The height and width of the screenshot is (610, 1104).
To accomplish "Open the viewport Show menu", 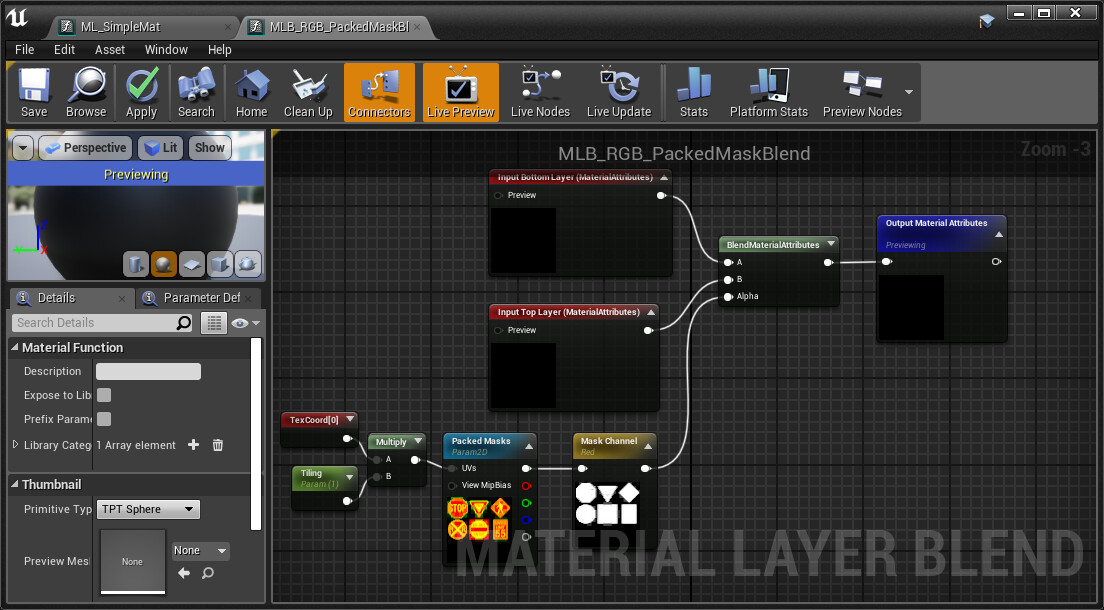I will click(209, 147).
